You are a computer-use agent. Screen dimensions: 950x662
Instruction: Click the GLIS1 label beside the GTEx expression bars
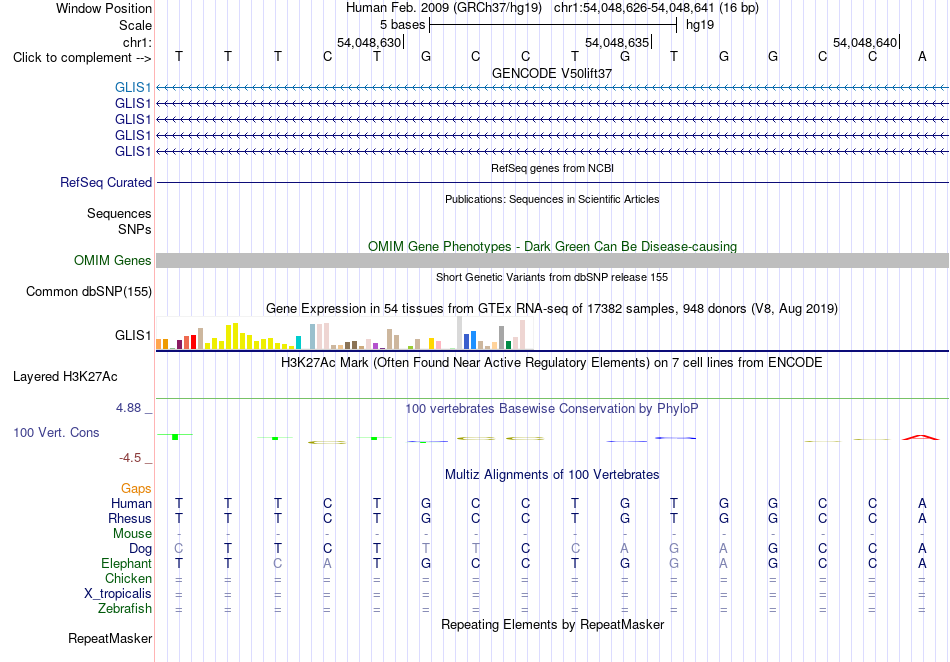(133, 335)
